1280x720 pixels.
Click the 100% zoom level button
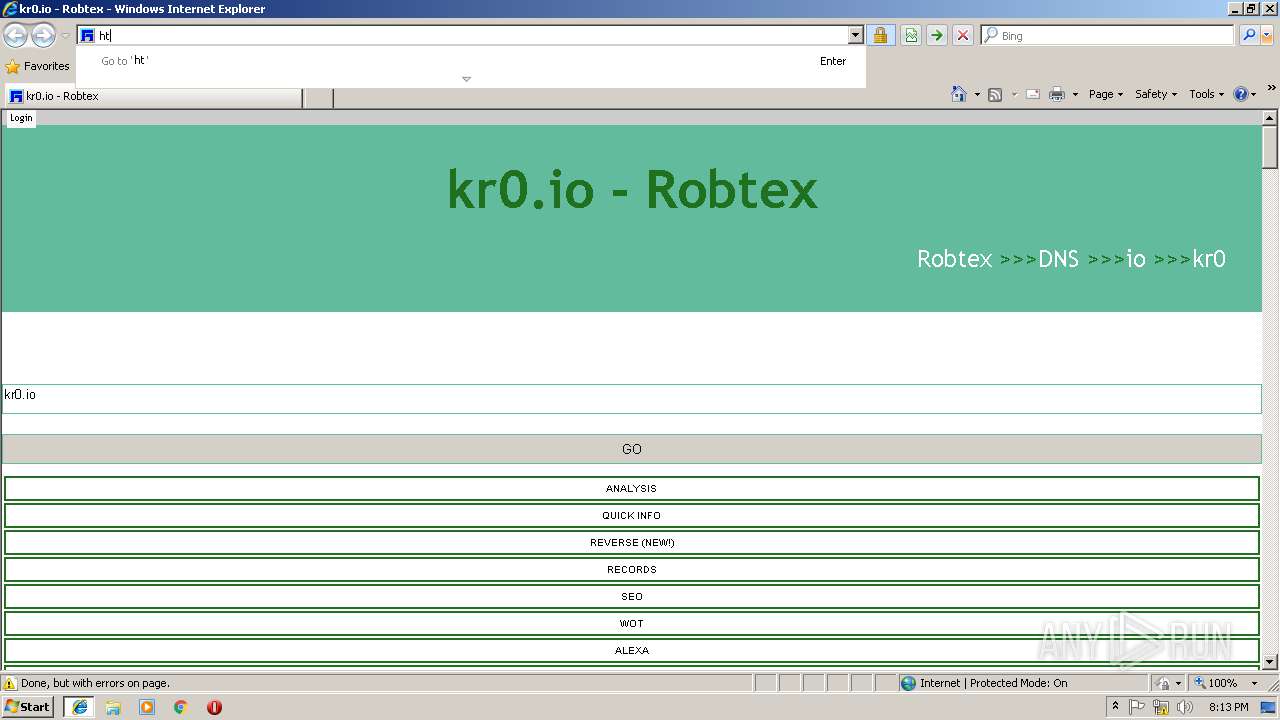[x=1216, y=684]
